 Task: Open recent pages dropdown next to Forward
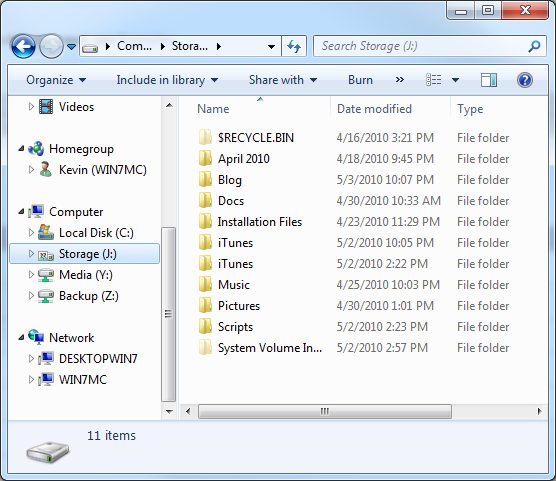[71, 46]
